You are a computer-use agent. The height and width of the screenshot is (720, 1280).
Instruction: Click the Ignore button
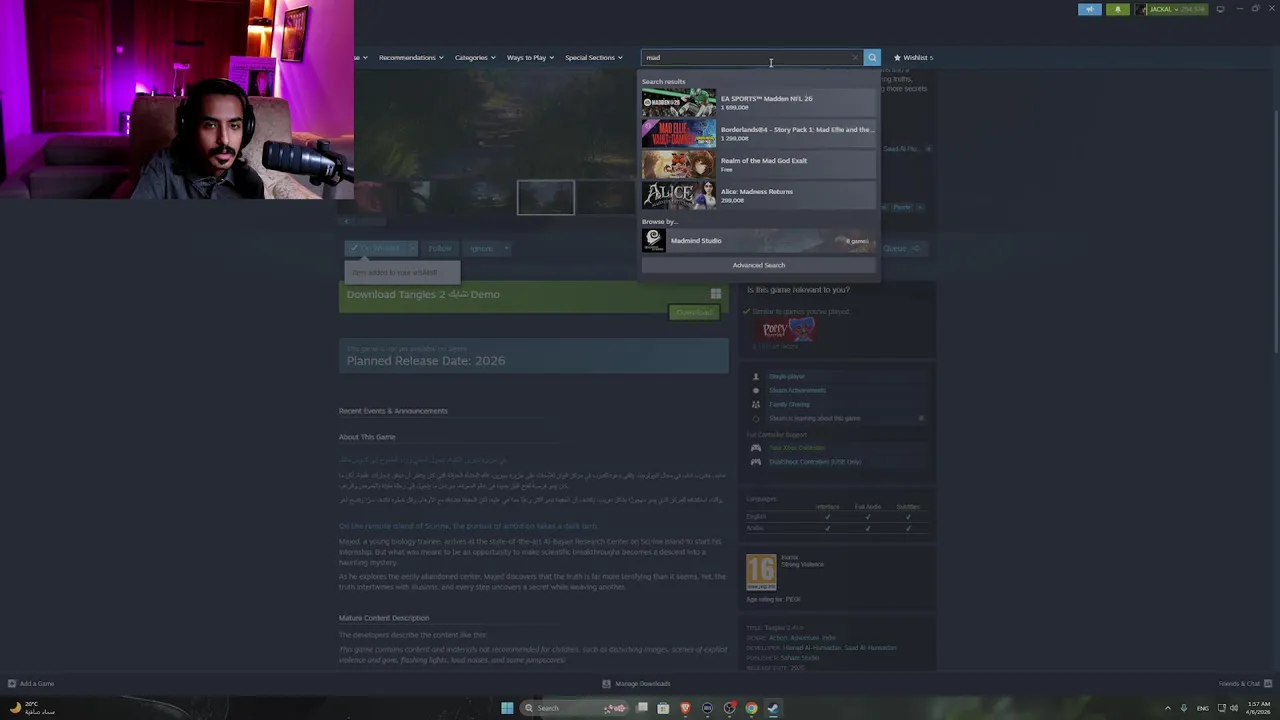tap(481, 248)
